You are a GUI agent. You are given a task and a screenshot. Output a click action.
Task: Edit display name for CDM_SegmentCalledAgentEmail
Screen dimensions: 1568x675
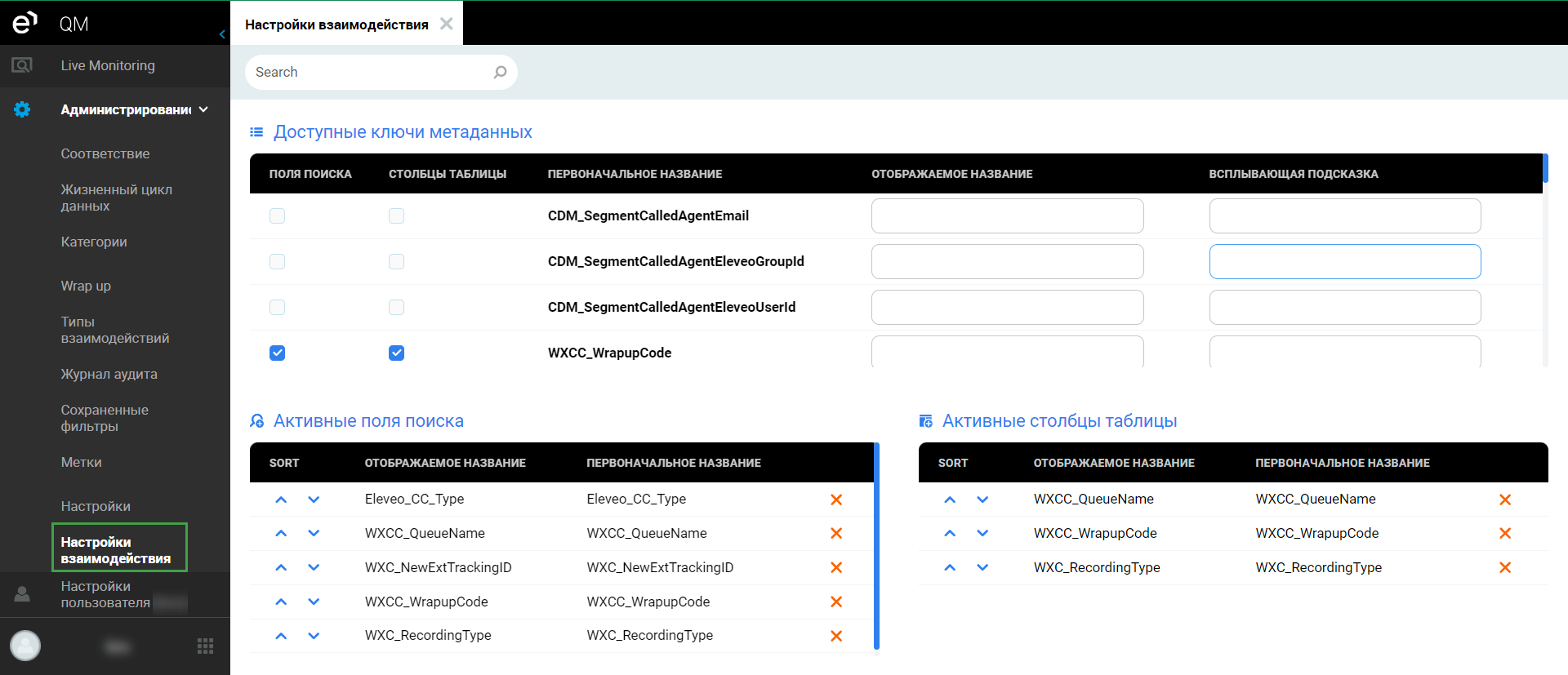[1007, 215]
